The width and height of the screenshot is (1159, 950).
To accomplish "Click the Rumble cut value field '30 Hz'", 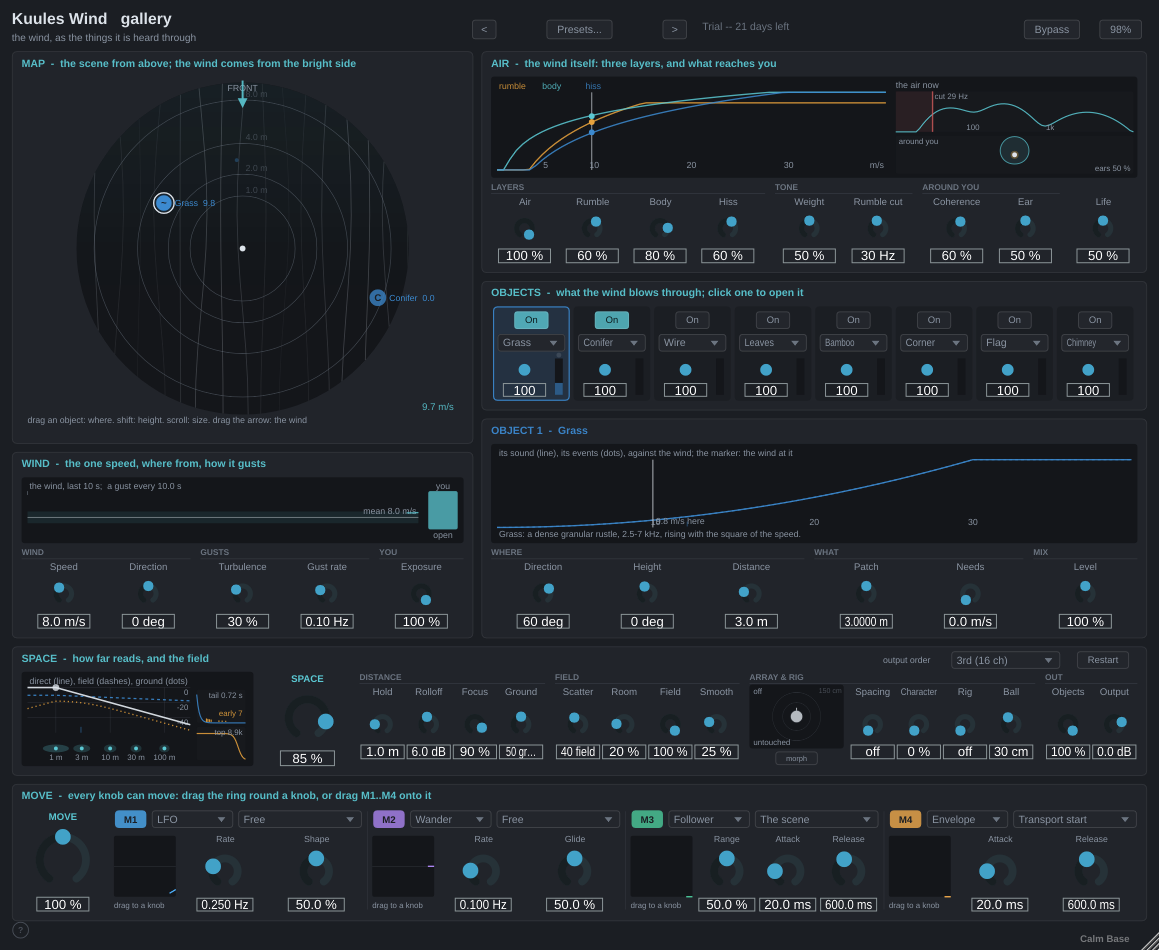I will 878,256.
